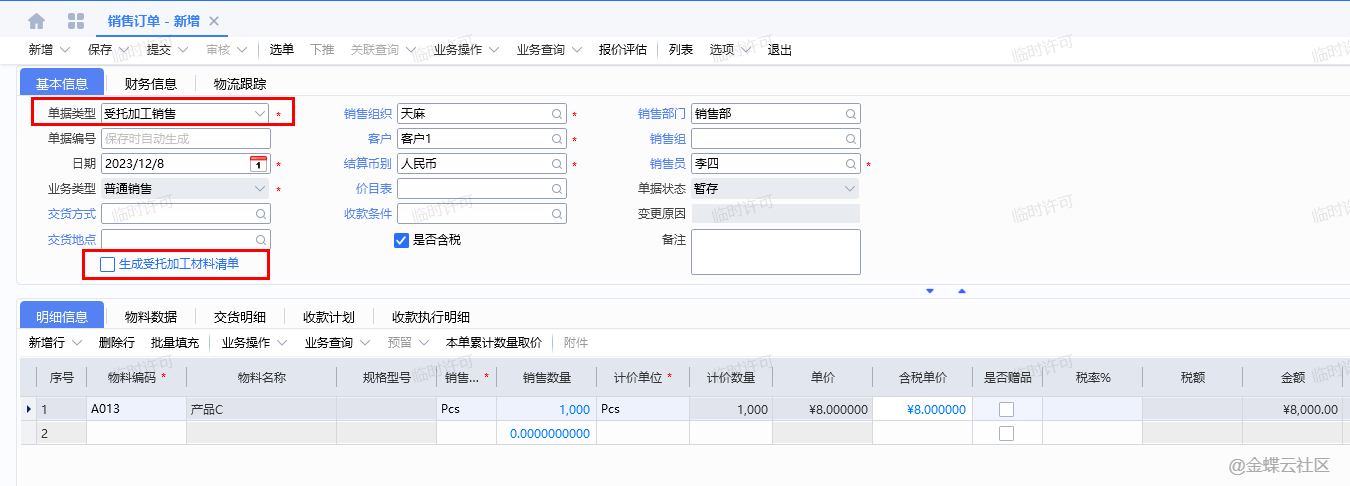Click into the 备注 text area
Screen dimensions: 1350x486
(775, 251)
